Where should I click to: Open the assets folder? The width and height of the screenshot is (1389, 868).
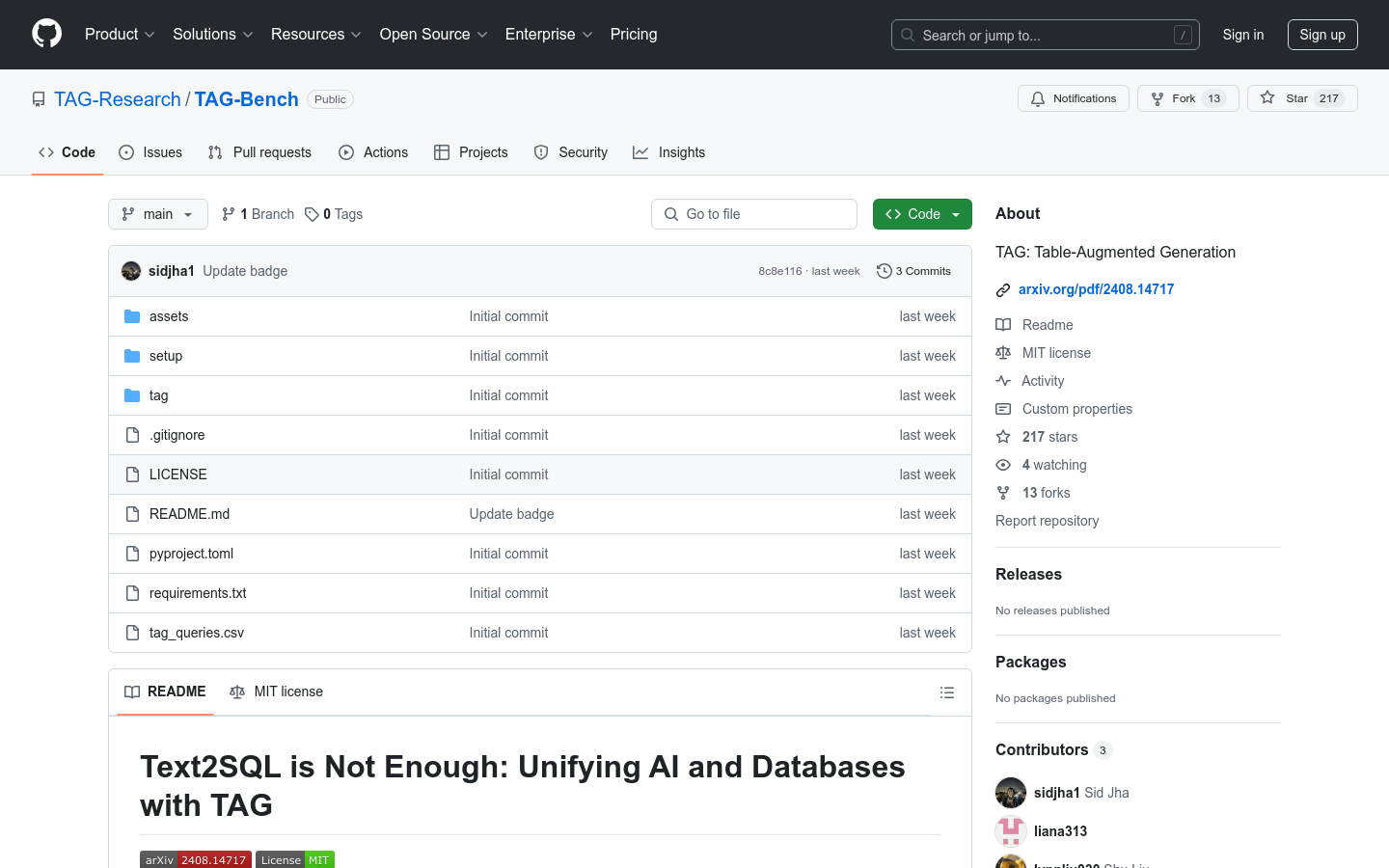click(169, 316)
